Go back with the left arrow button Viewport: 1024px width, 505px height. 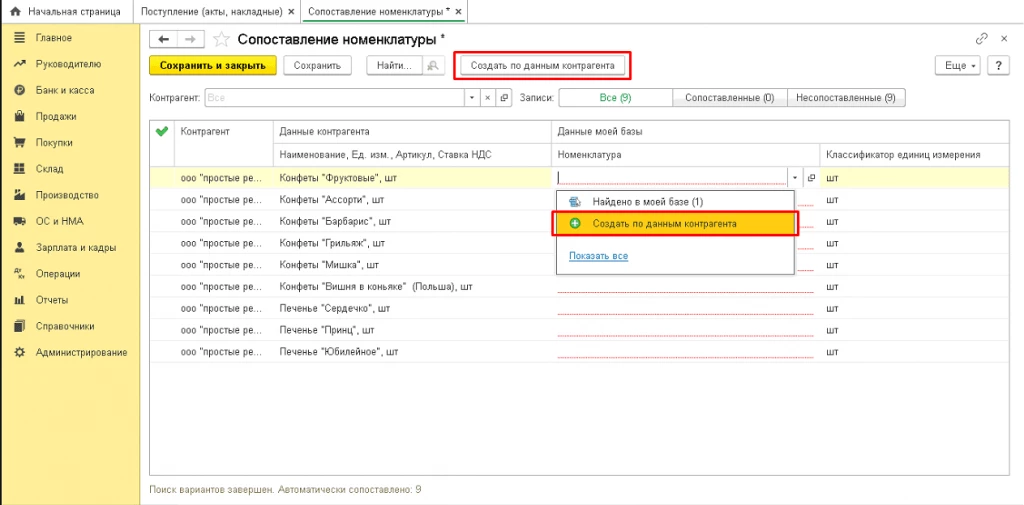click(164, 39)
